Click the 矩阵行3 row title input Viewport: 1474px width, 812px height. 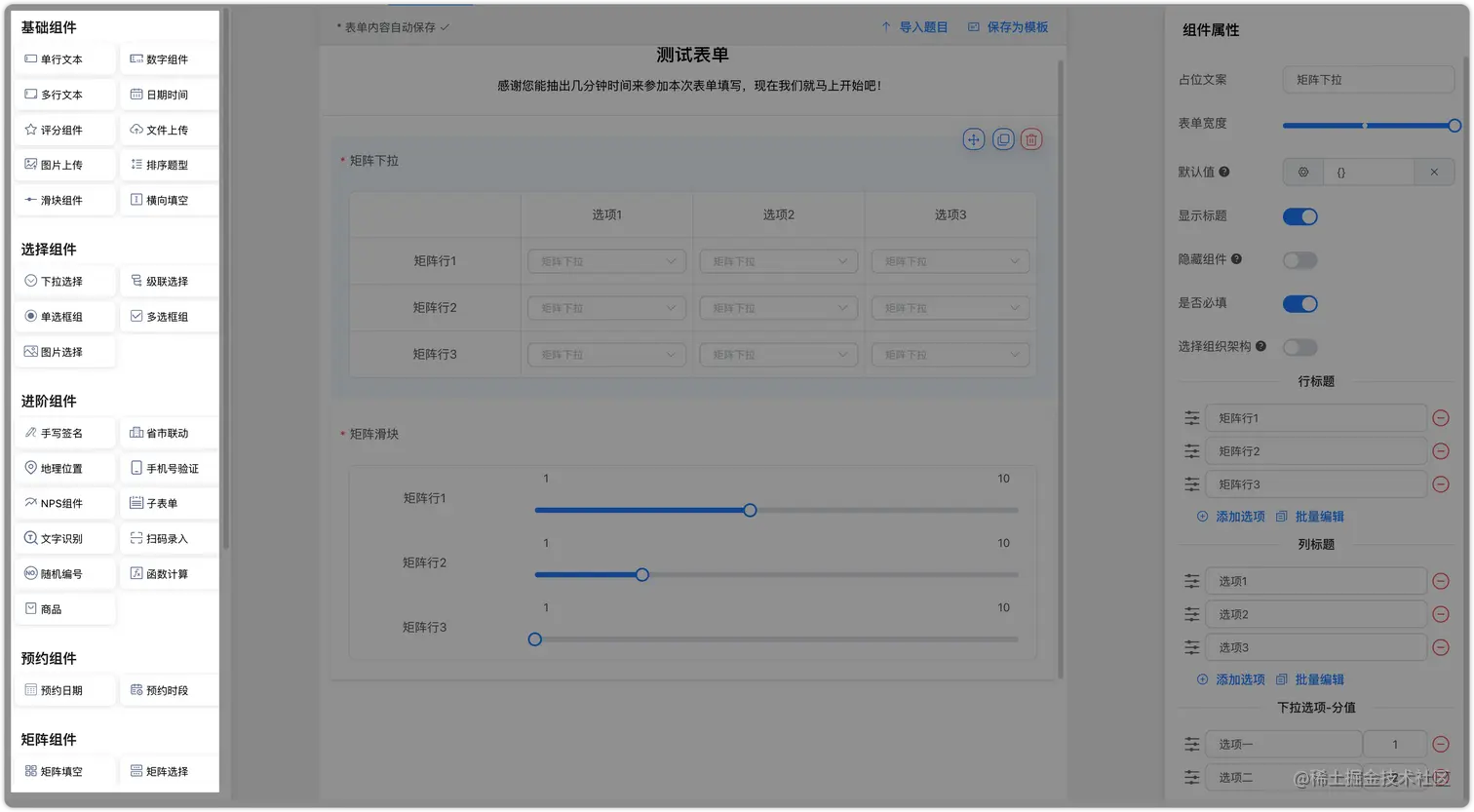coord(1316,484)
